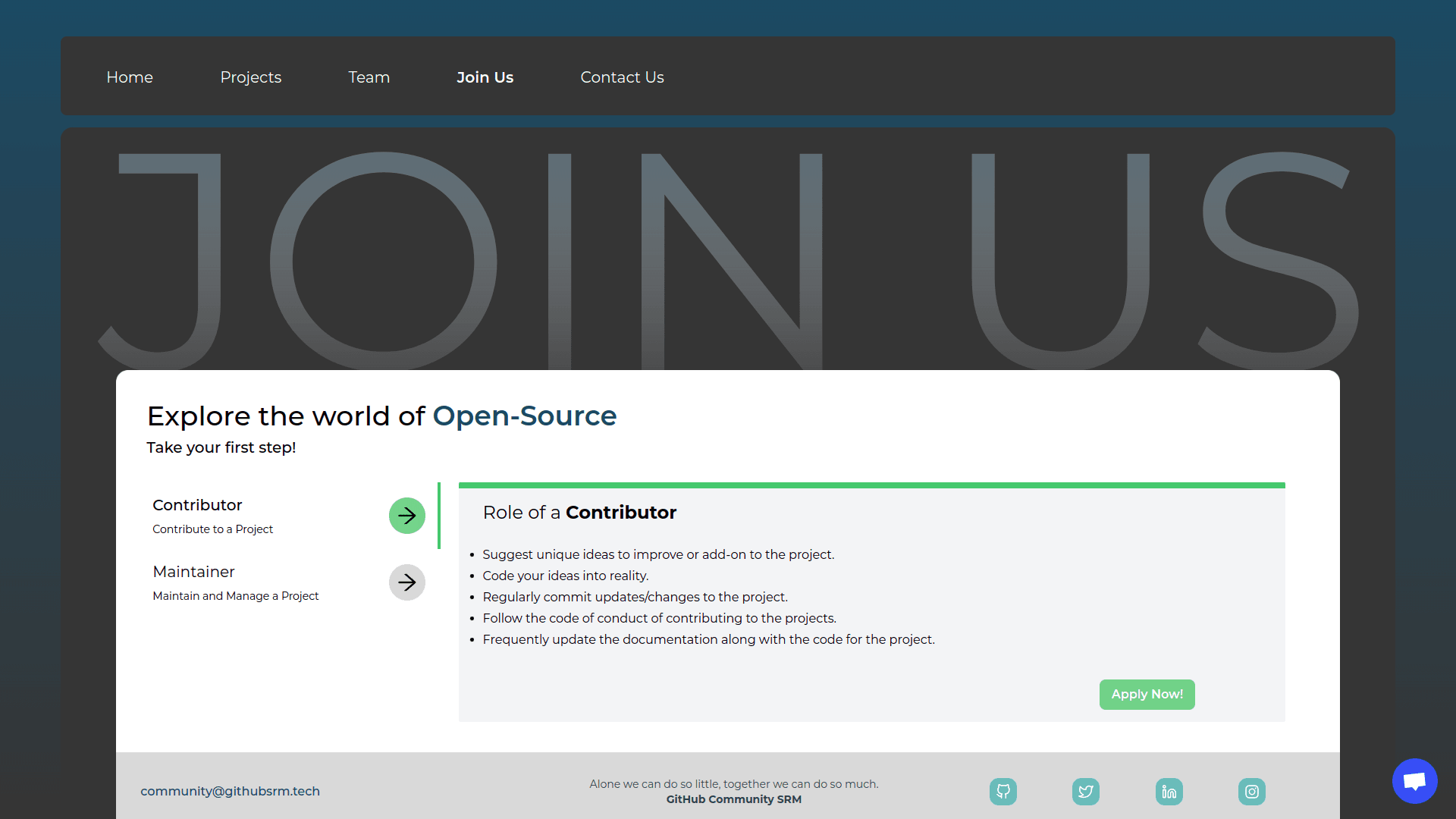Click the Role of a Contributor panel header
Viewport: 1456px width, 819px height.
pos(579,513)
